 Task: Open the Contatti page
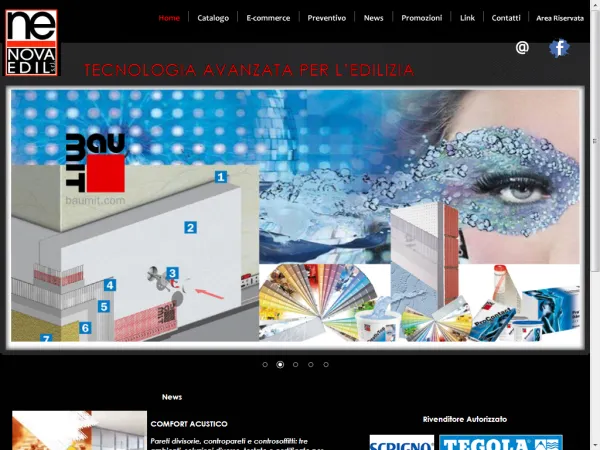506,18
